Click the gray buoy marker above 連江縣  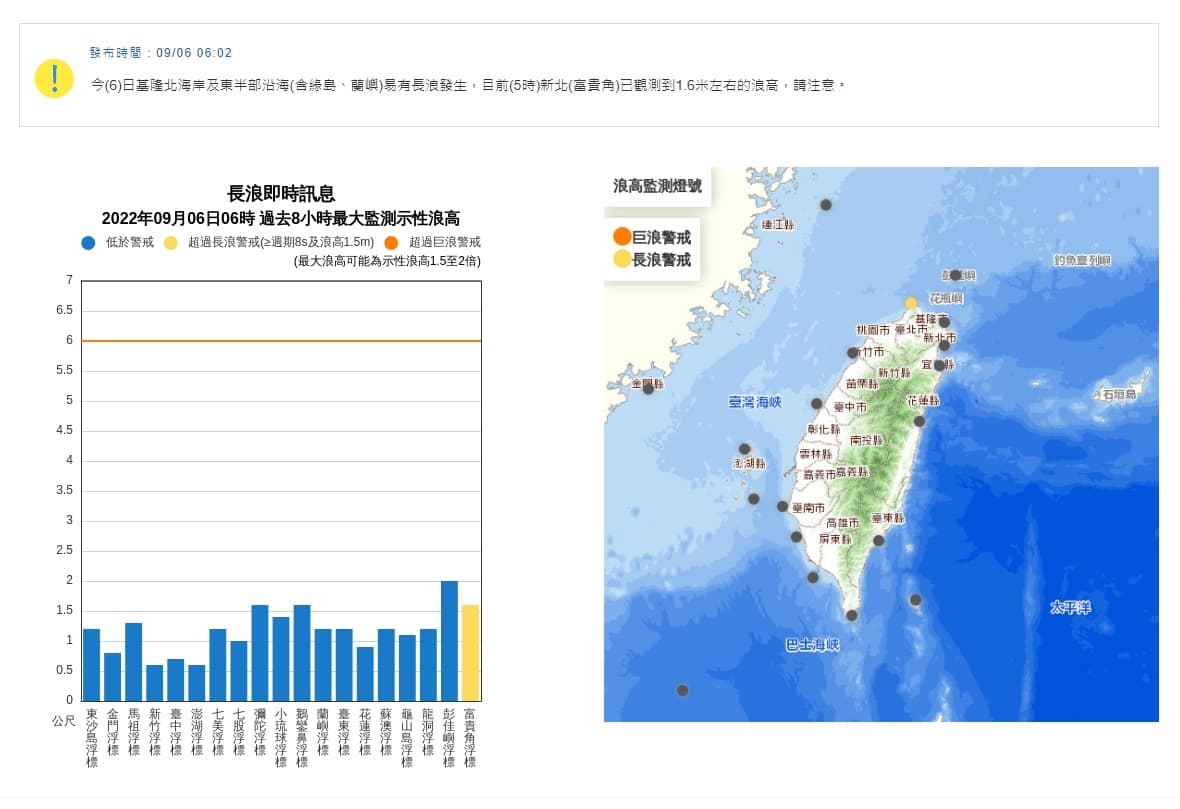(826, 205)
